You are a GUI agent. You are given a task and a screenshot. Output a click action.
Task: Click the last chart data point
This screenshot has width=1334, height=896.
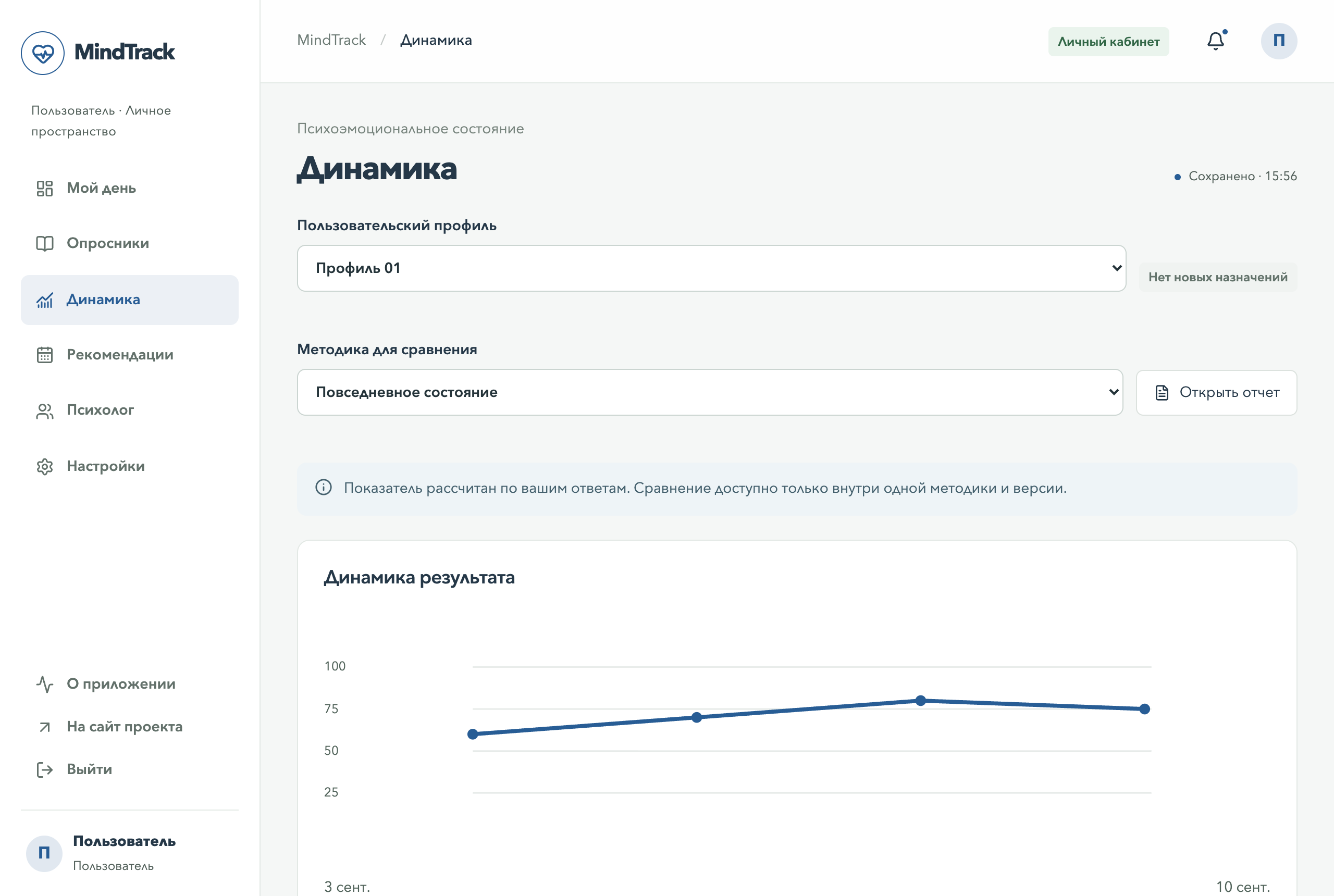click(x=1145, y=709)
